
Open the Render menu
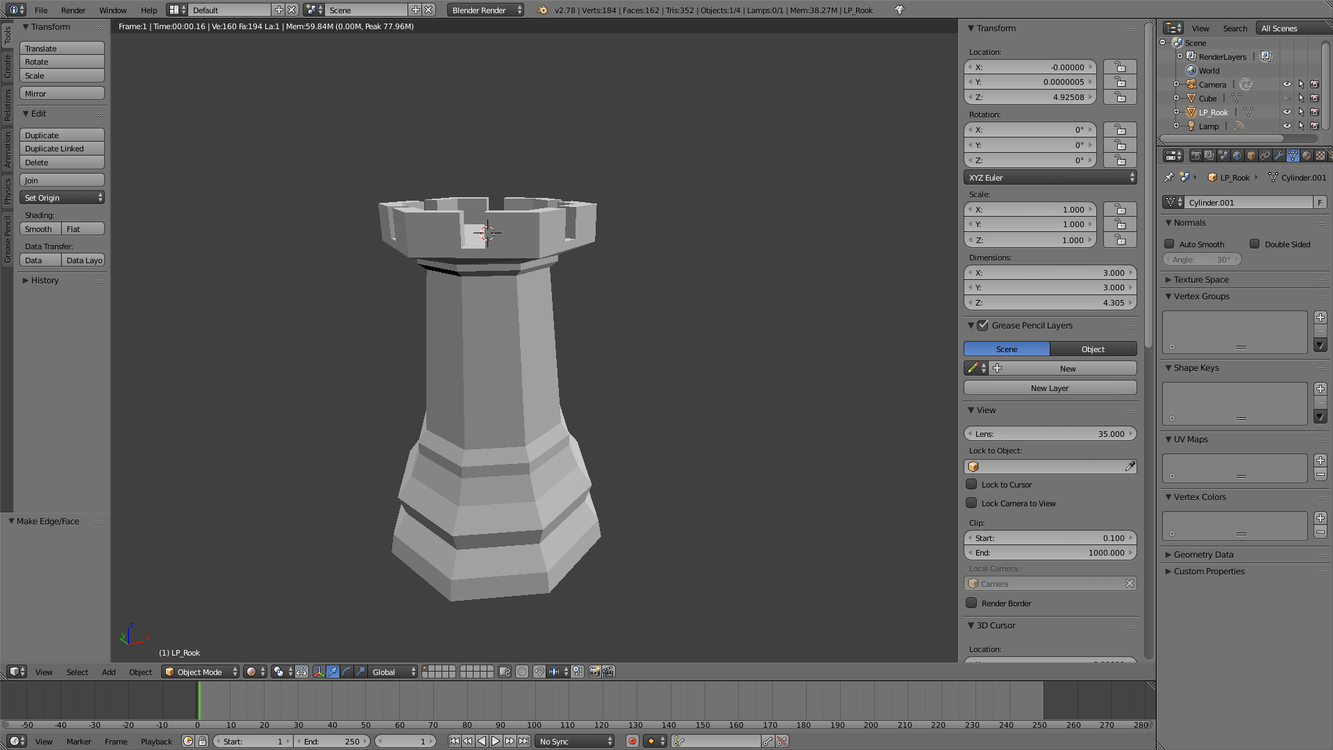(73, 10)
